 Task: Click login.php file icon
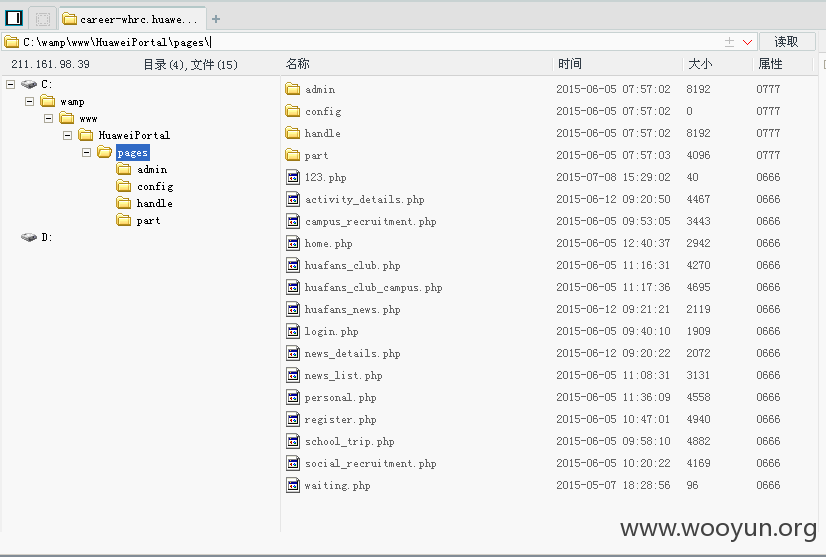293,331
